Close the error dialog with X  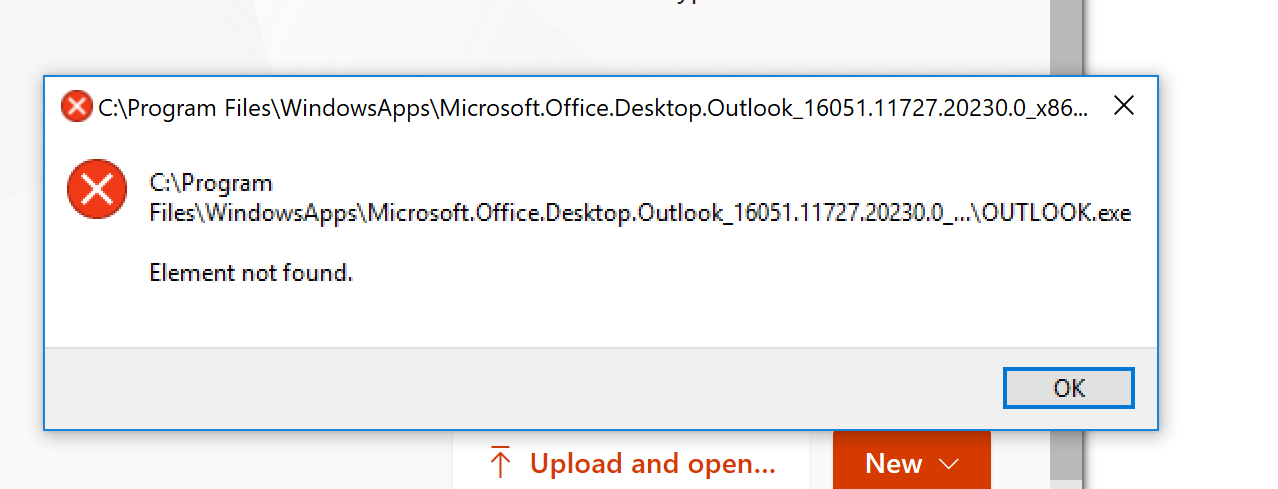[1123, 105]
